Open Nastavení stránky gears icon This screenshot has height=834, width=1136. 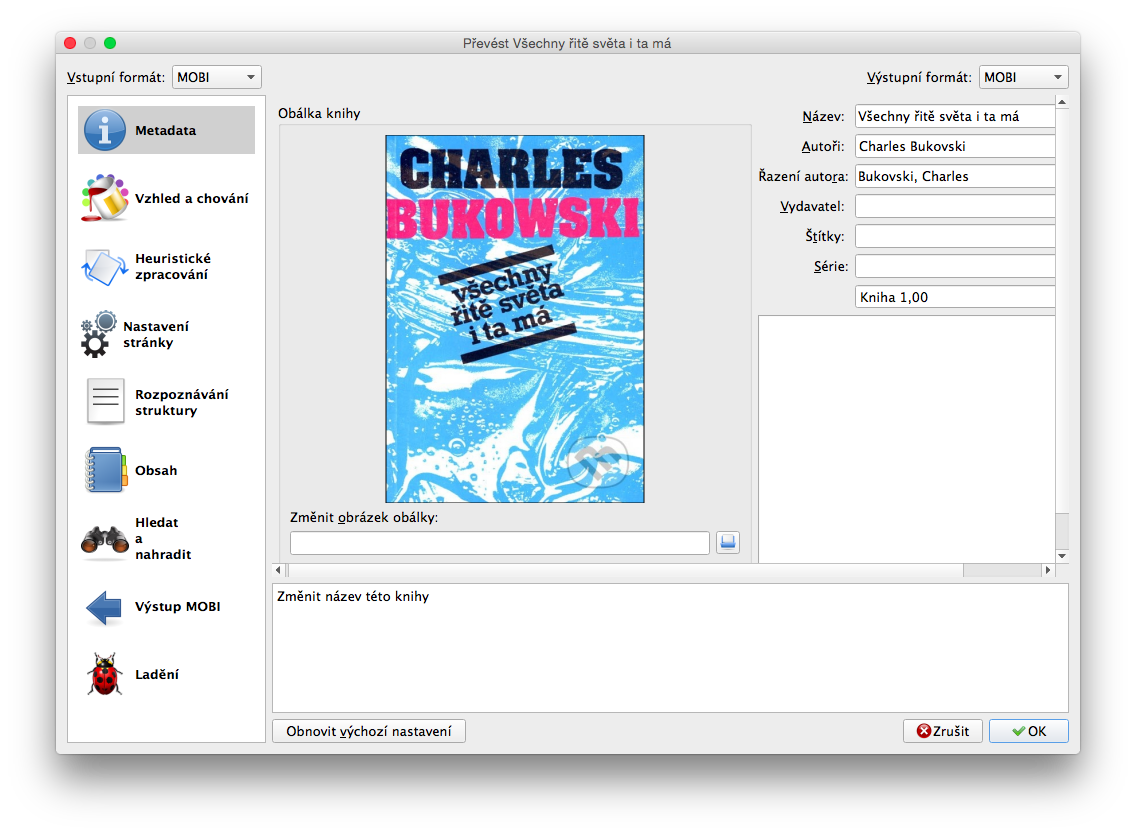[x=97, y=334]
